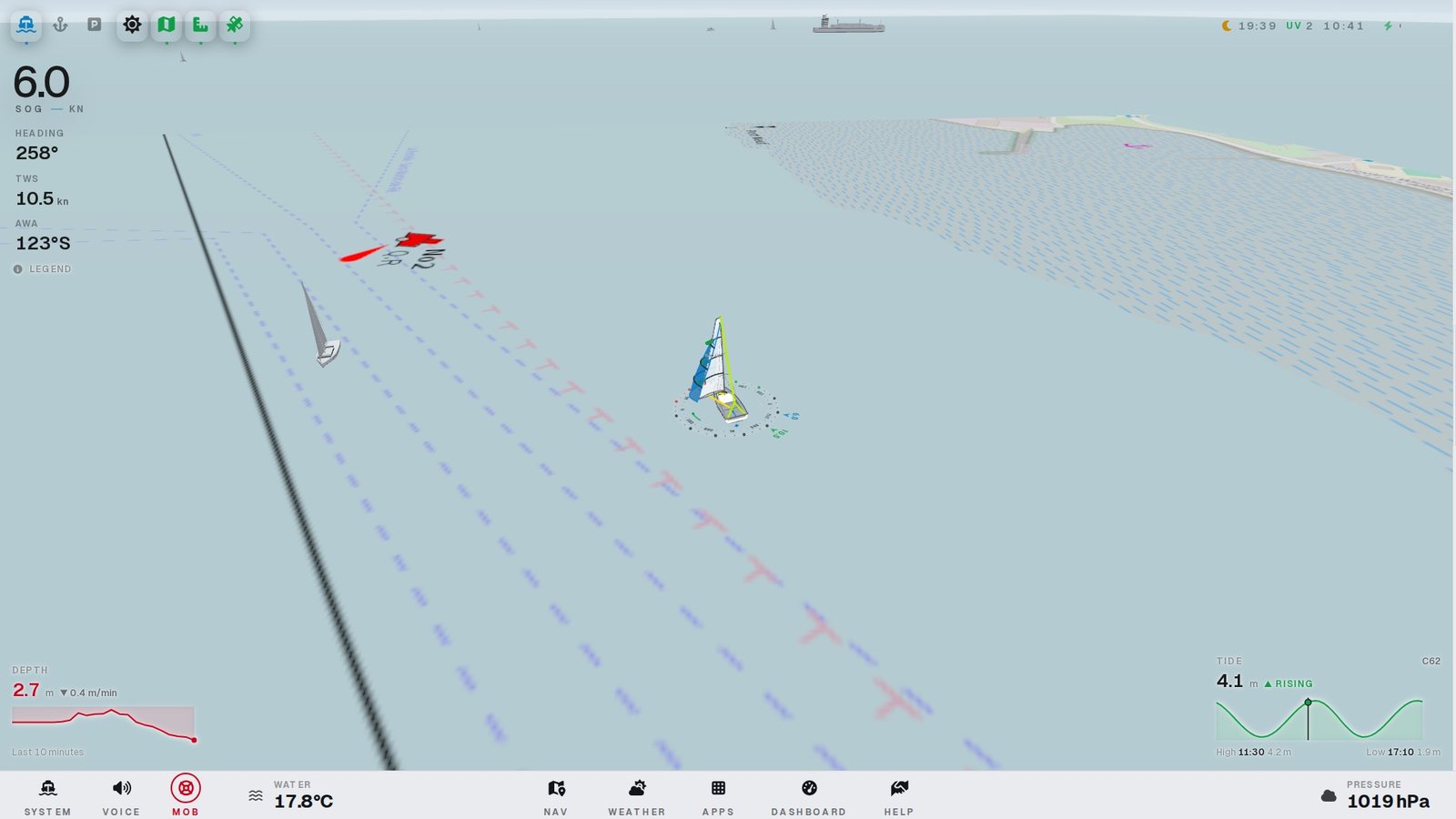Open Help
This screenshot has height=819, width=1456.
click(899, 796)
